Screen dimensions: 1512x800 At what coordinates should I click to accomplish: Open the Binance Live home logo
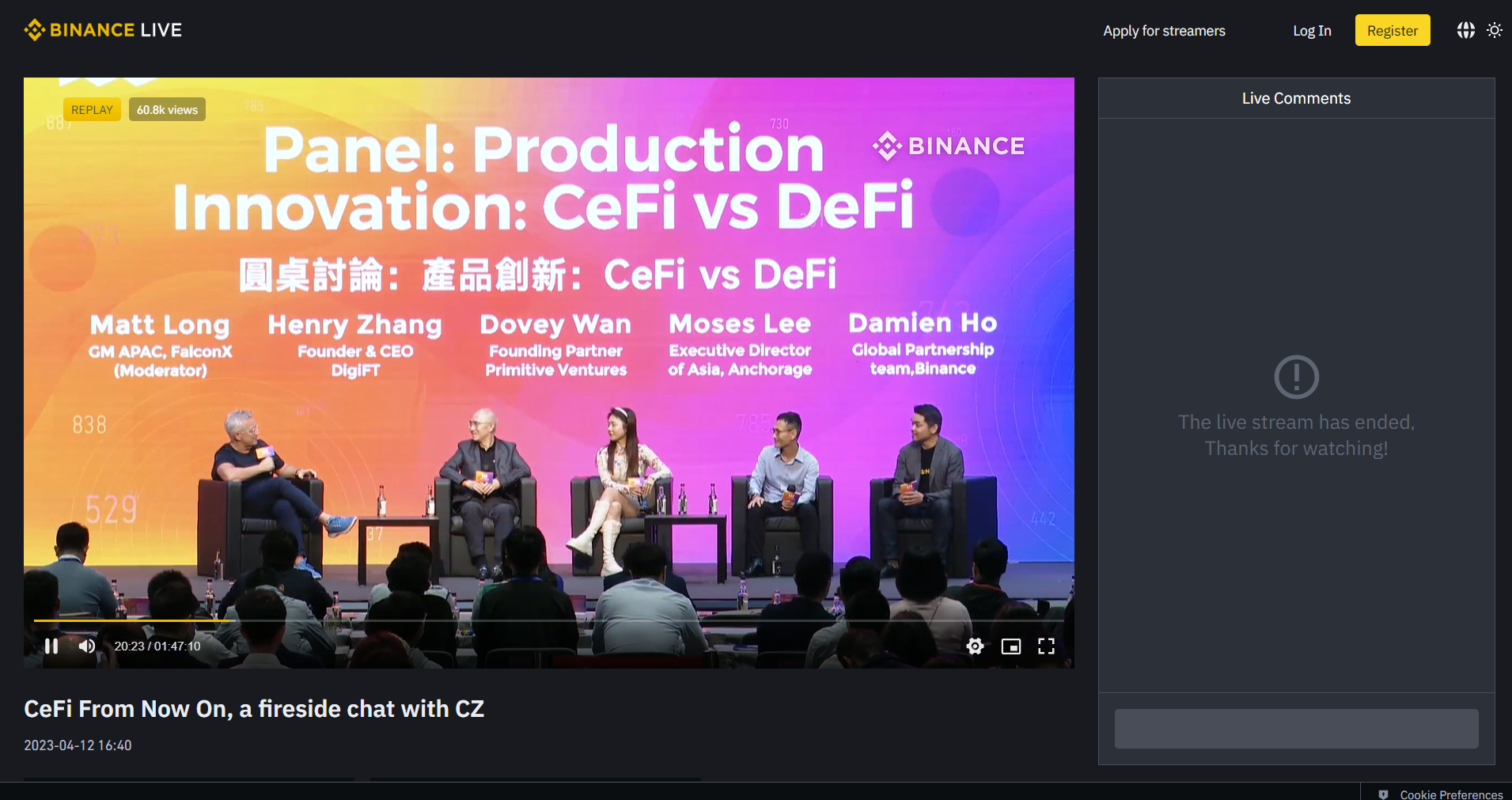[x=103, y=30]
